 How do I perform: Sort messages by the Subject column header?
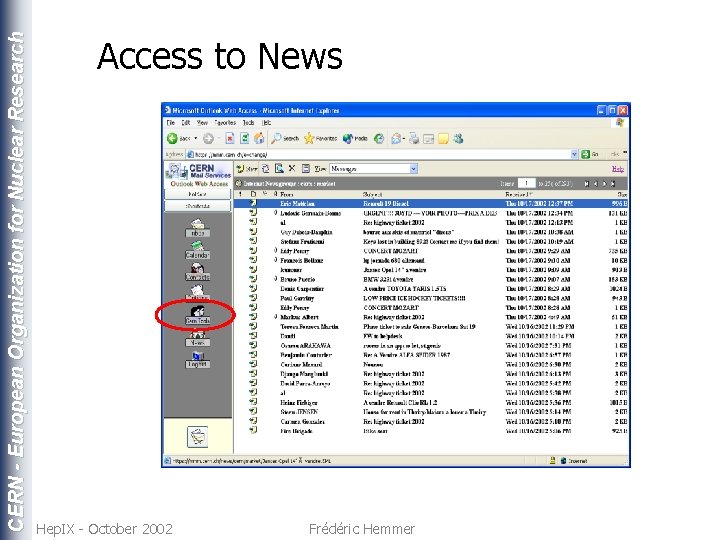[x=372, y=194]
